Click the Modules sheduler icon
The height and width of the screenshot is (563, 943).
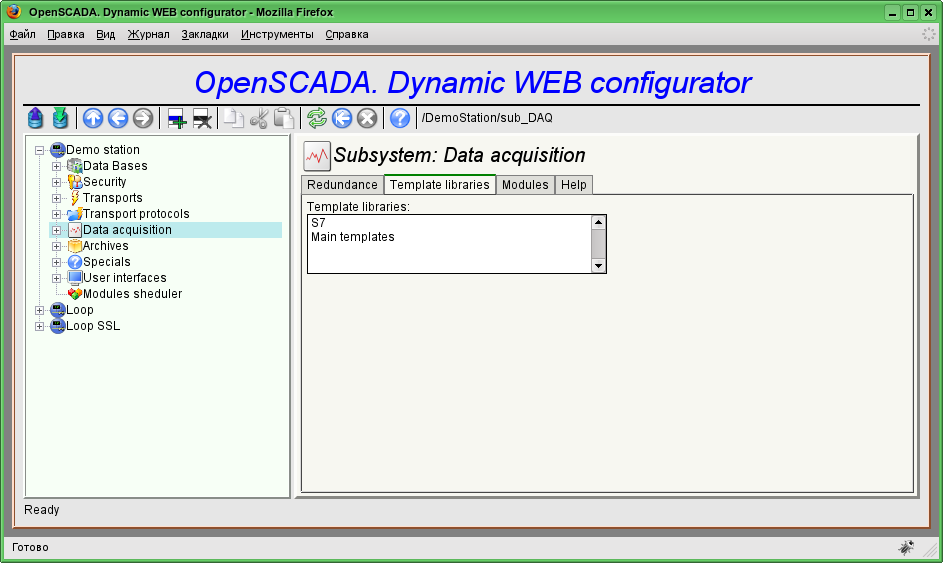pos(75,294)
